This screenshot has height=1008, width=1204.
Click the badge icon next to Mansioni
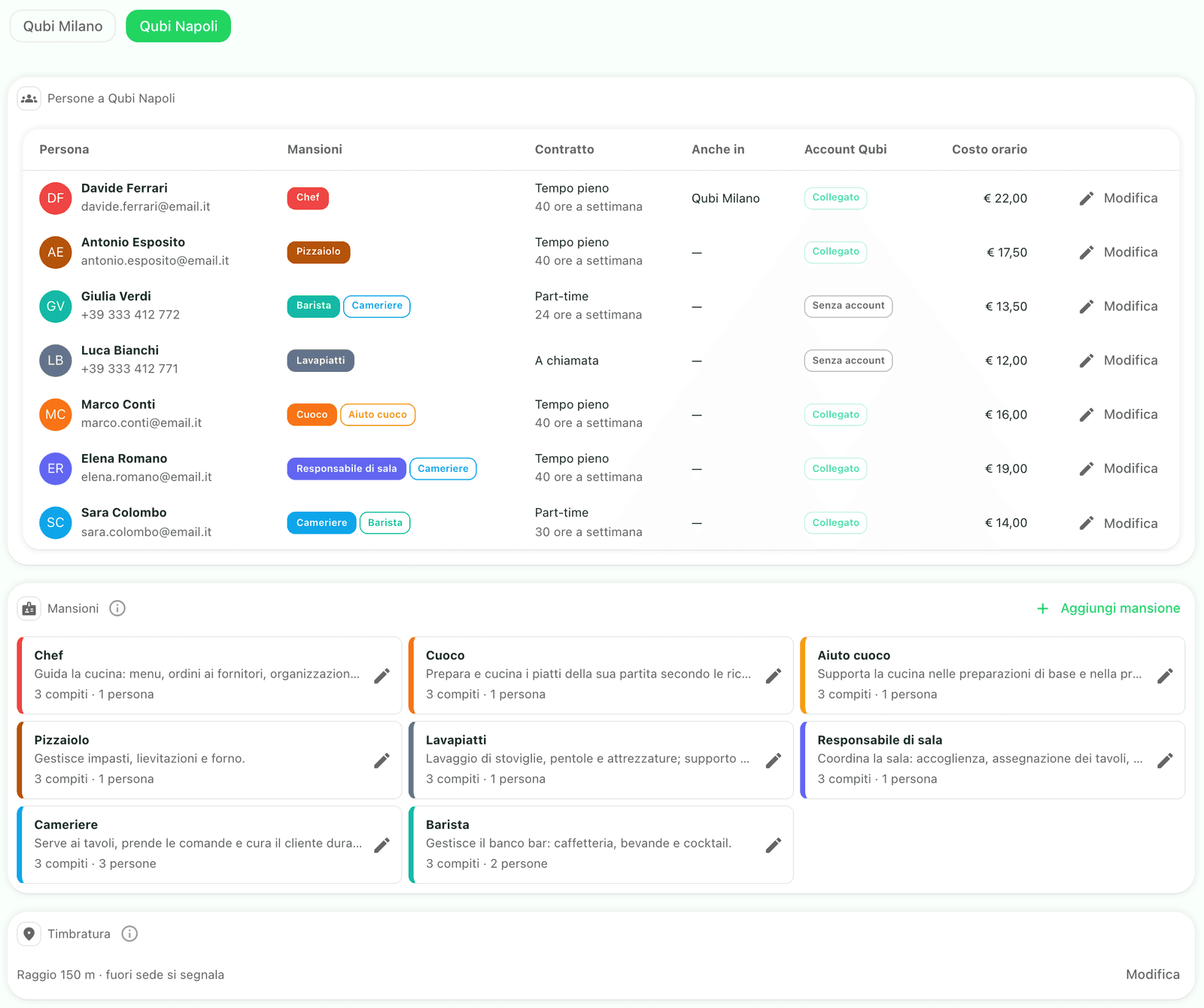pyautogui.click(x=29, y=608)
